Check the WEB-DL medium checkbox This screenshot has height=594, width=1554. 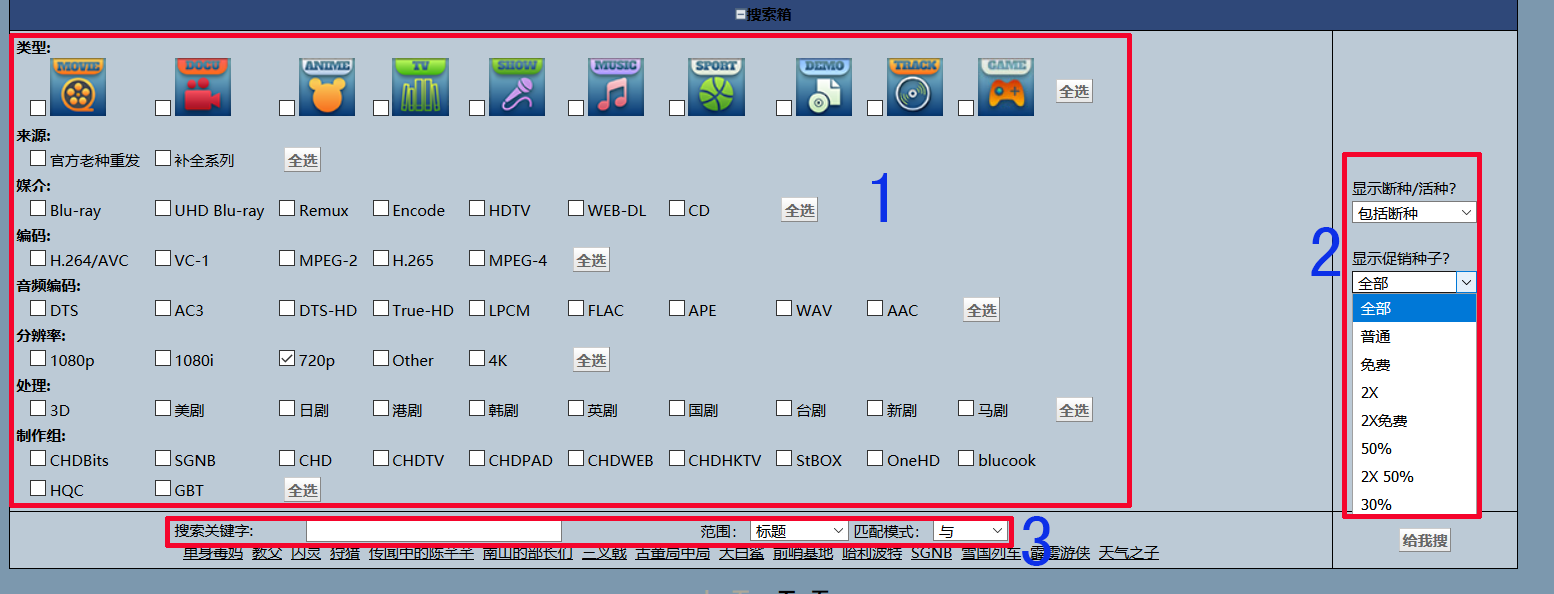(x=576, y=208)
